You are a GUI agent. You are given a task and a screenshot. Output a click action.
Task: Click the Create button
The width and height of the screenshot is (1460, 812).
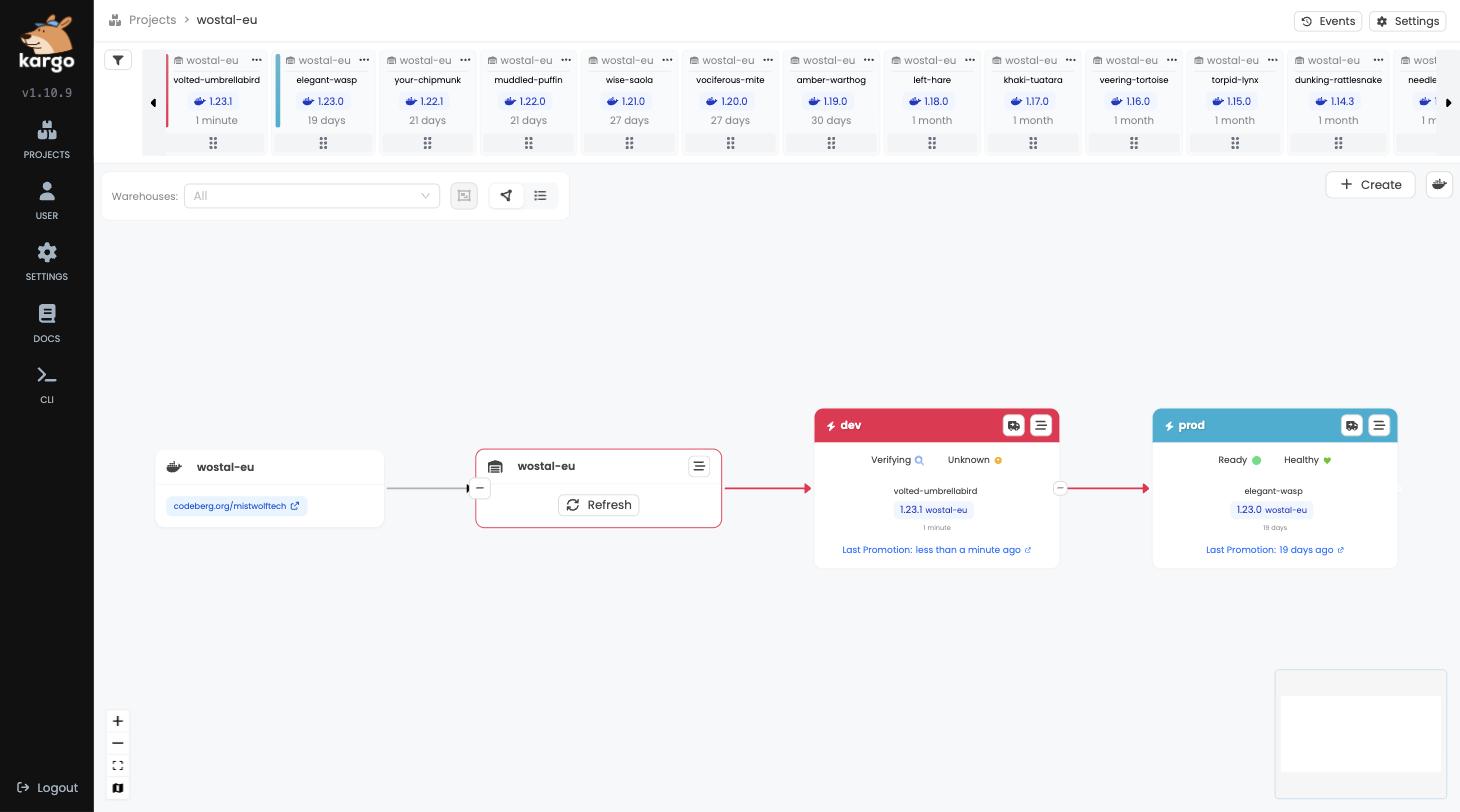(1370, 184)
